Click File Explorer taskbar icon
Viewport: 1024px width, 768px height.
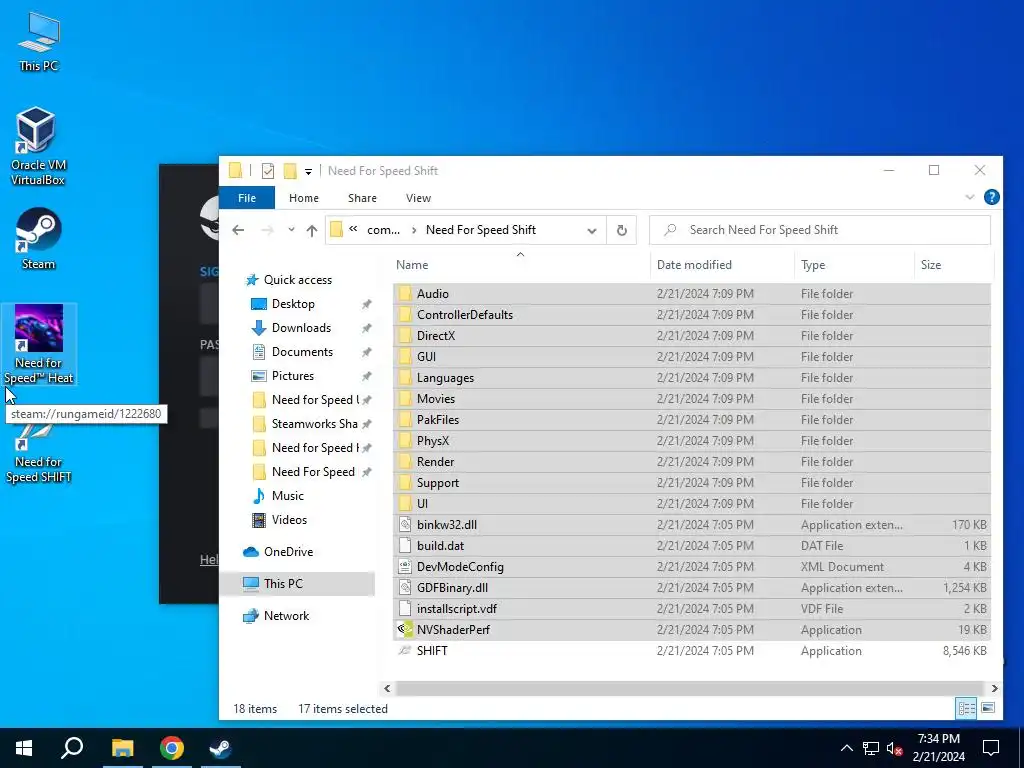coord(122,748)
